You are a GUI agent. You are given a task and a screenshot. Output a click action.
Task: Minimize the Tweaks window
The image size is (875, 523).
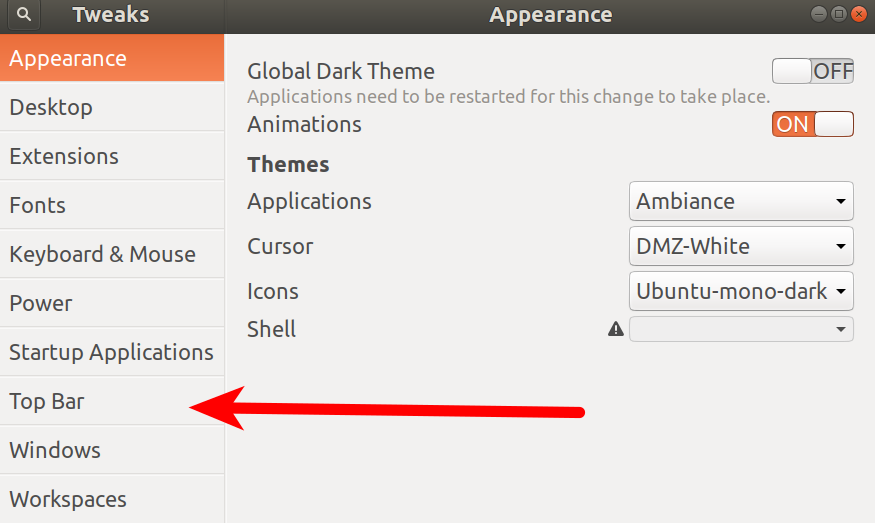click(821, 14)
